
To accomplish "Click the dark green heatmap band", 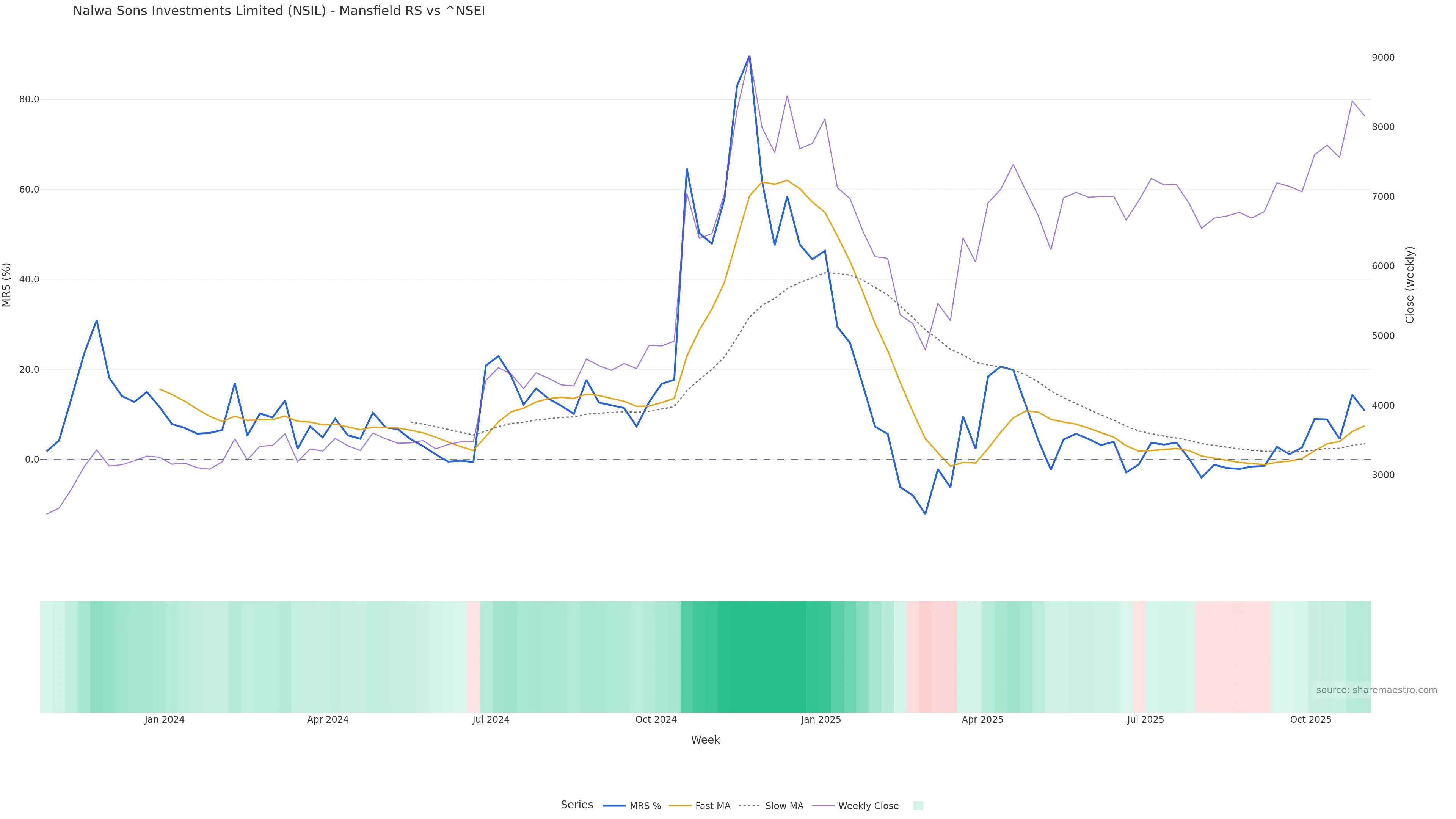I will (761, 656).
